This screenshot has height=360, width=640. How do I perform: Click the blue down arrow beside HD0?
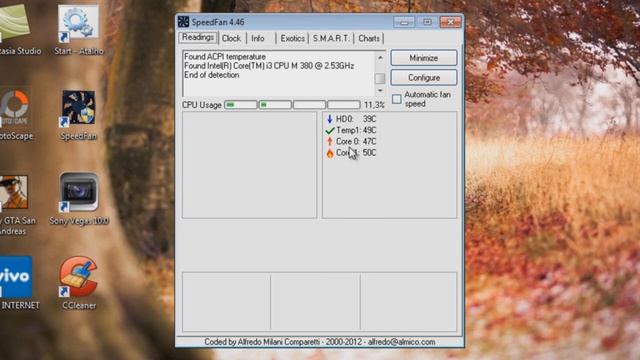click(x=330, y=119)
